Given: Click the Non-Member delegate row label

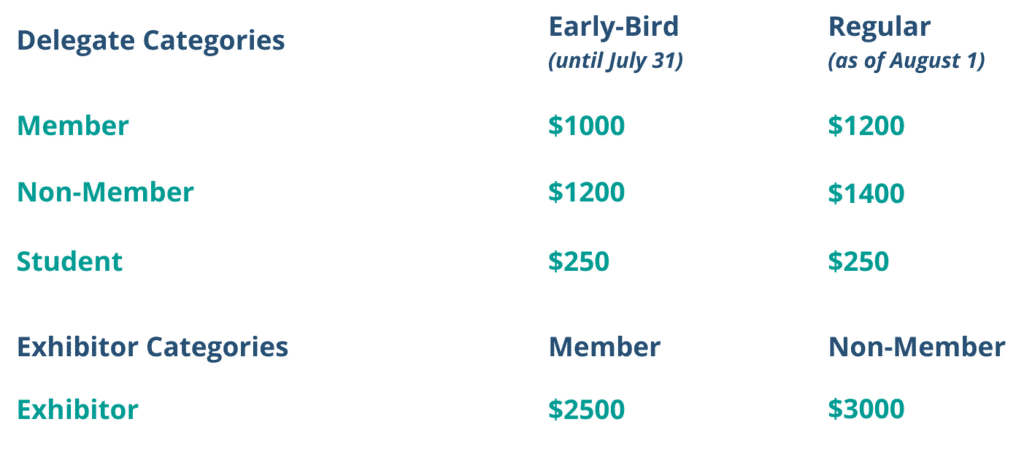Looking at the screenshot, I should point(105,192).
